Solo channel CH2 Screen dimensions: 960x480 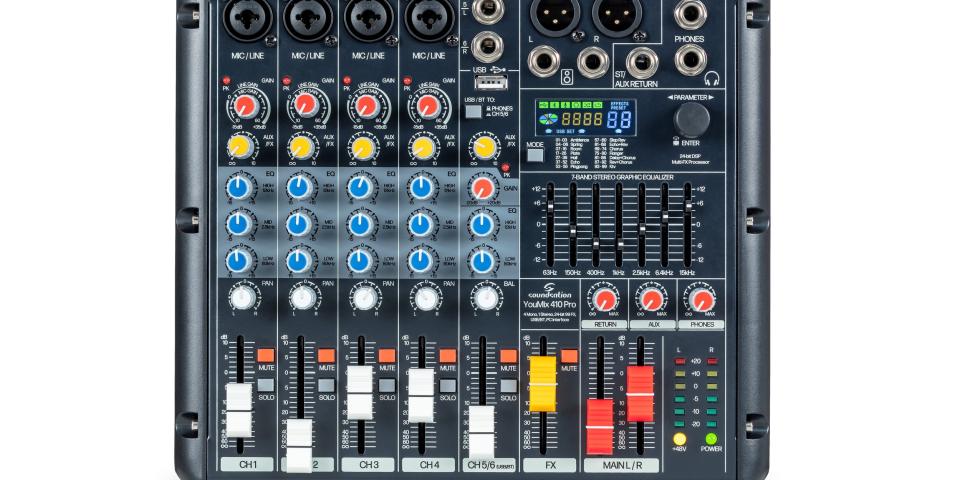click(326, 385)
